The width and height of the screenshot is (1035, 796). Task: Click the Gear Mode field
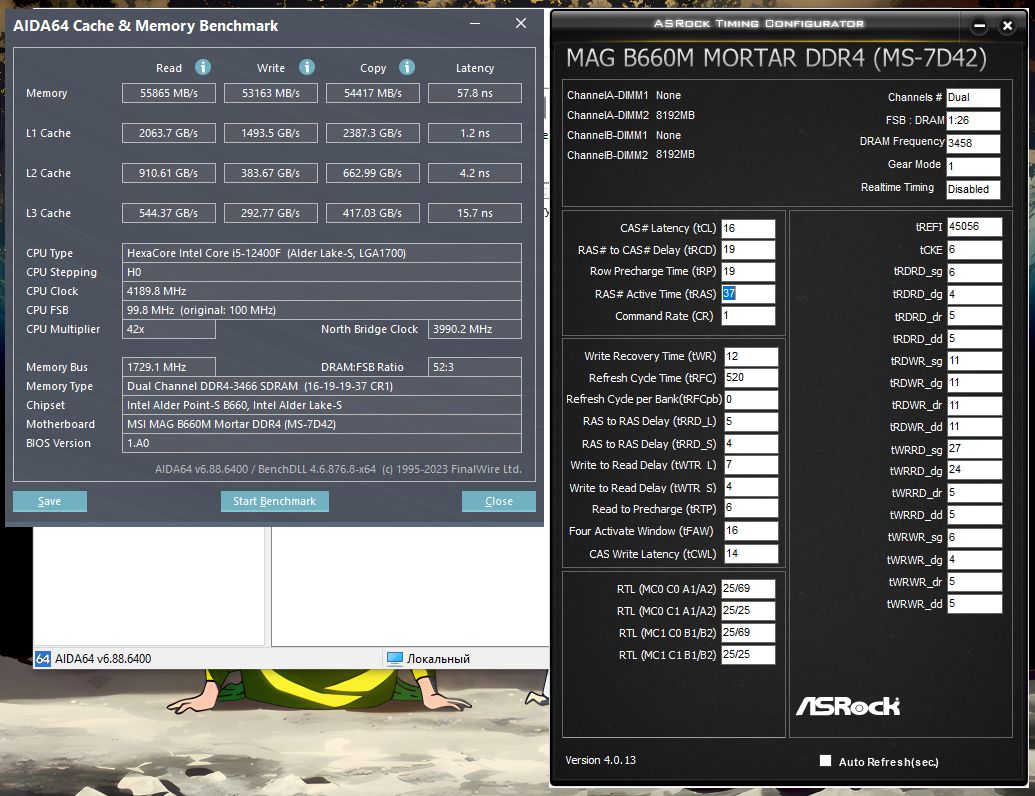(x=973, y=166)
